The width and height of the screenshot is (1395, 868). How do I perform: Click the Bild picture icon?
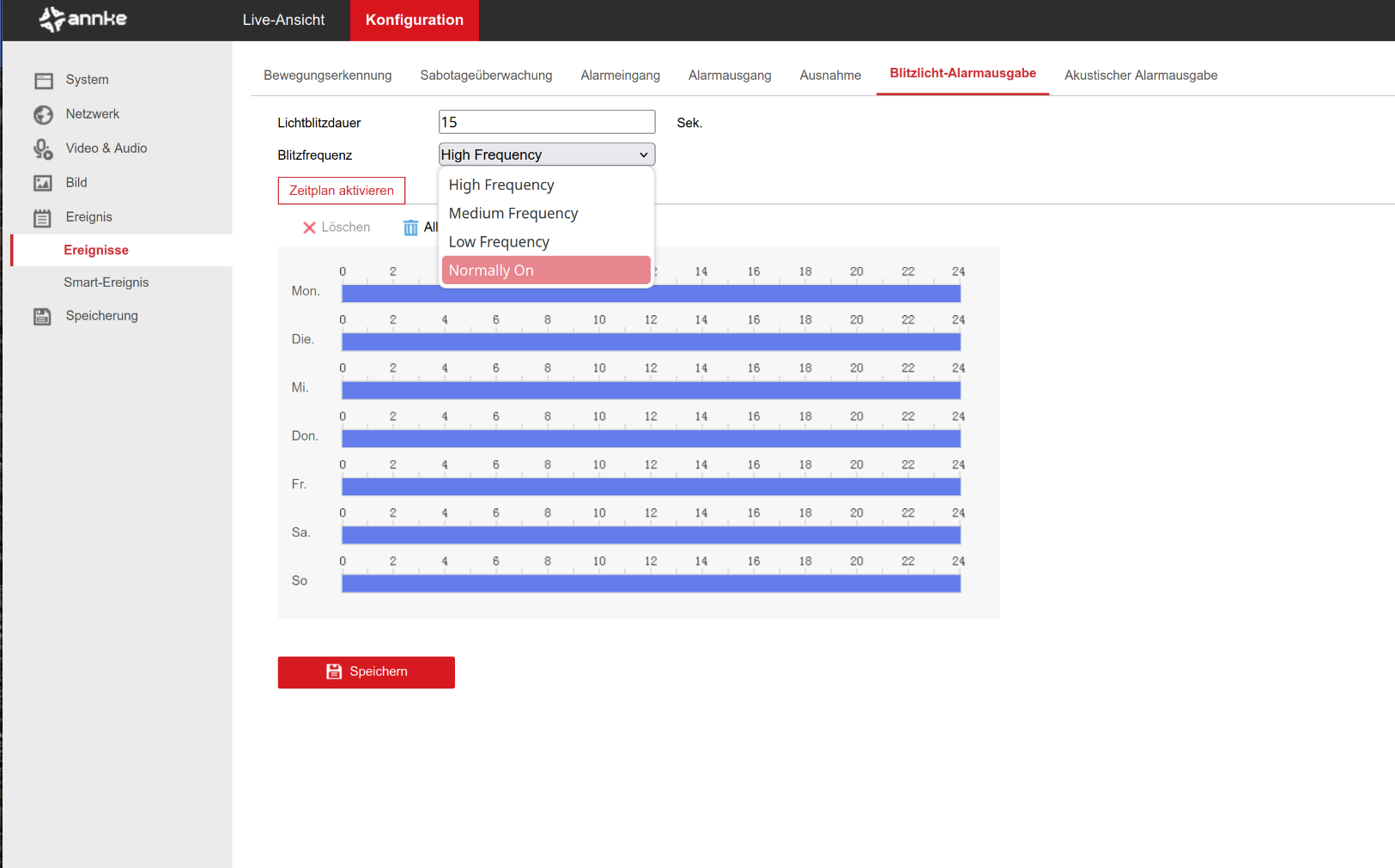(43, 183)
